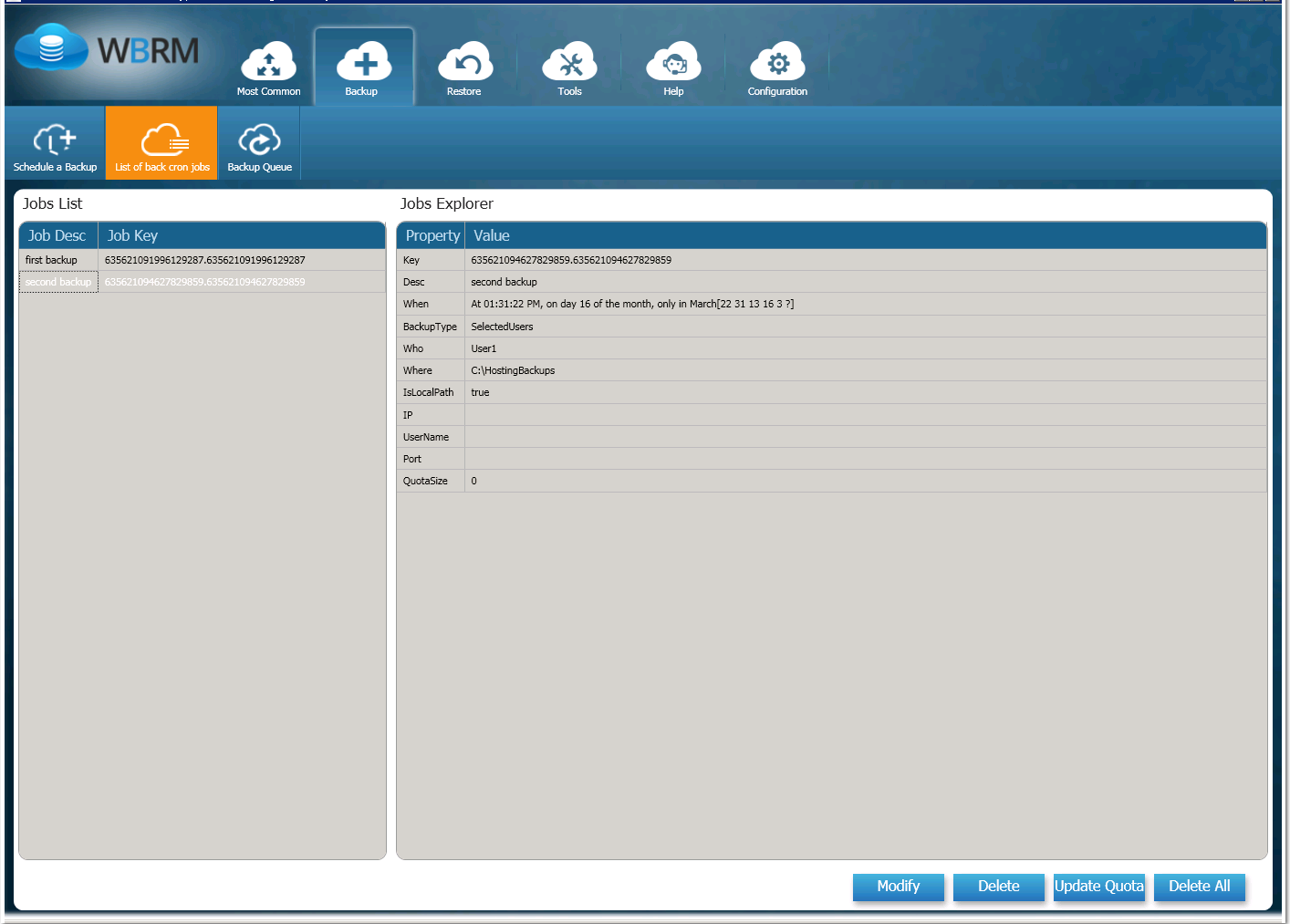Viewport: 1290px width, 924px height.
Task: Click the Who value 'User1'
Action: tap(484, 348)
